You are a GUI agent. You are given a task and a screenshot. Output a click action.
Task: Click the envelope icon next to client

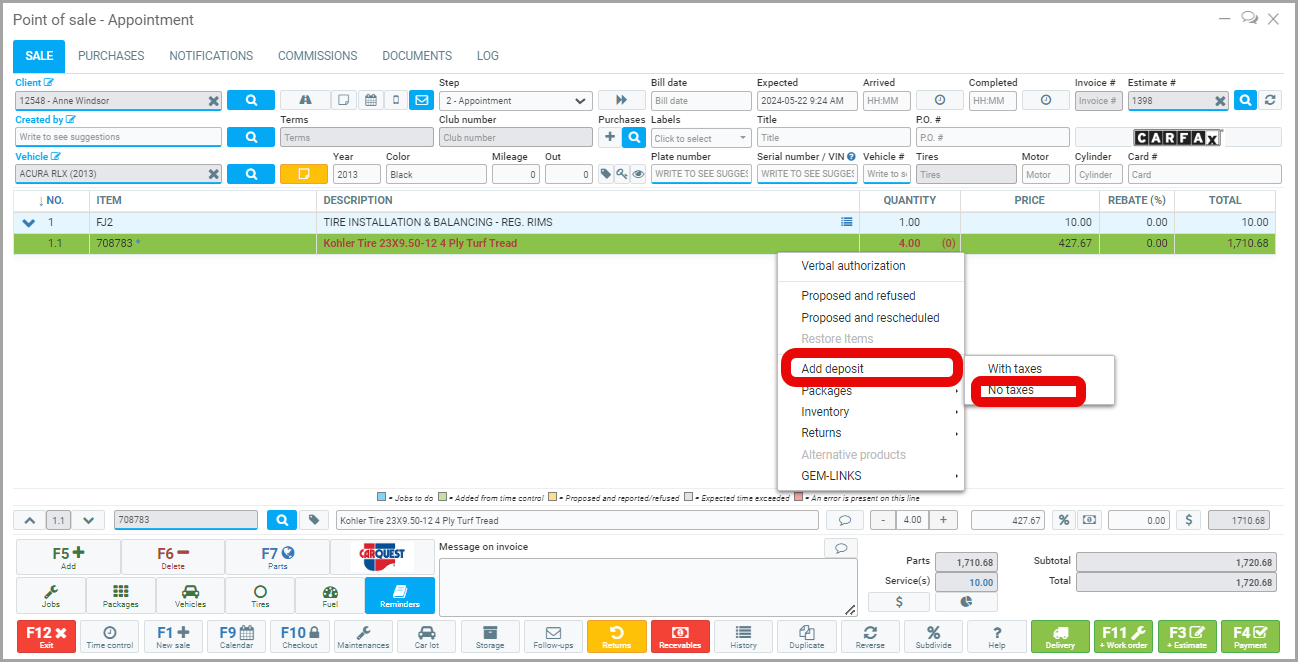(421, 100)
